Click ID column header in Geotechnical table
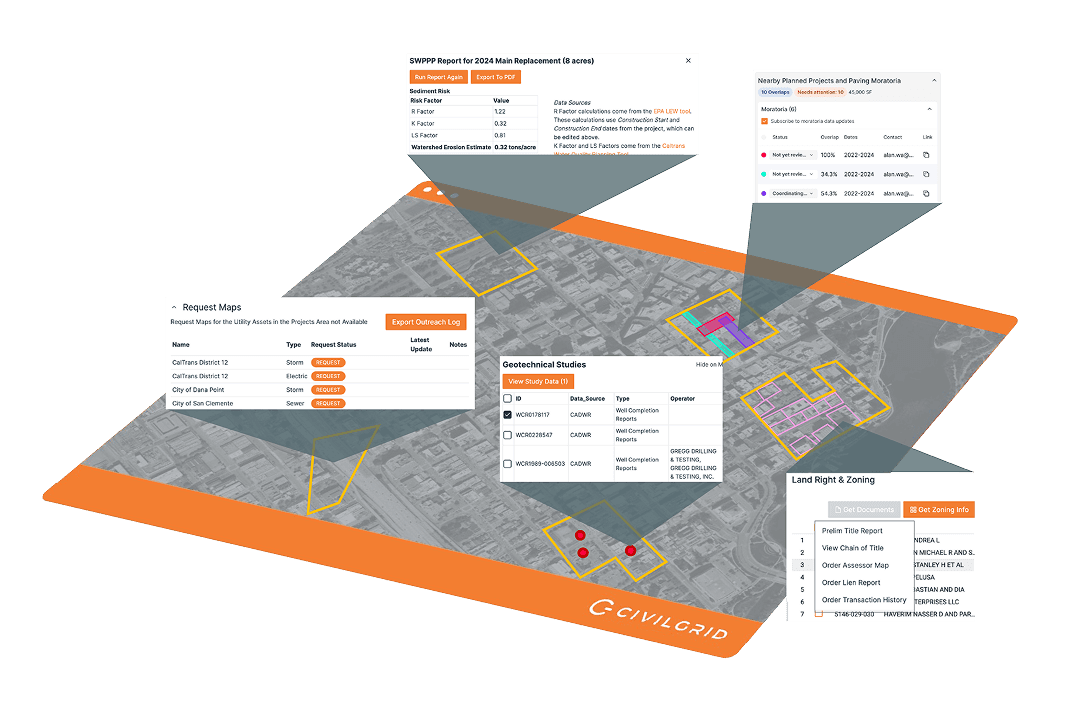This screenshot has height=710, width=1070. pyautogui.click(x=519, y=399)
